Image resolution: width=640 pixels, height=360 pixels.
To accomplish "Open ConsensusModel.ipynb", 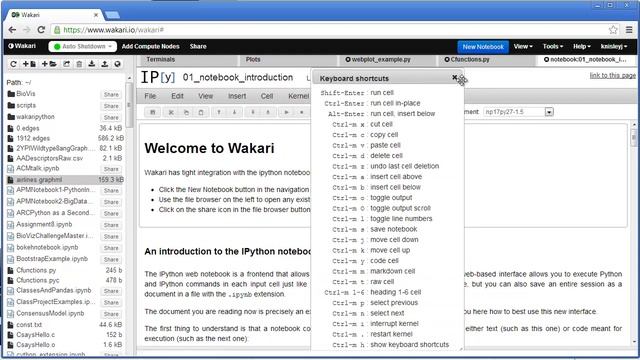I will [50, 313].
